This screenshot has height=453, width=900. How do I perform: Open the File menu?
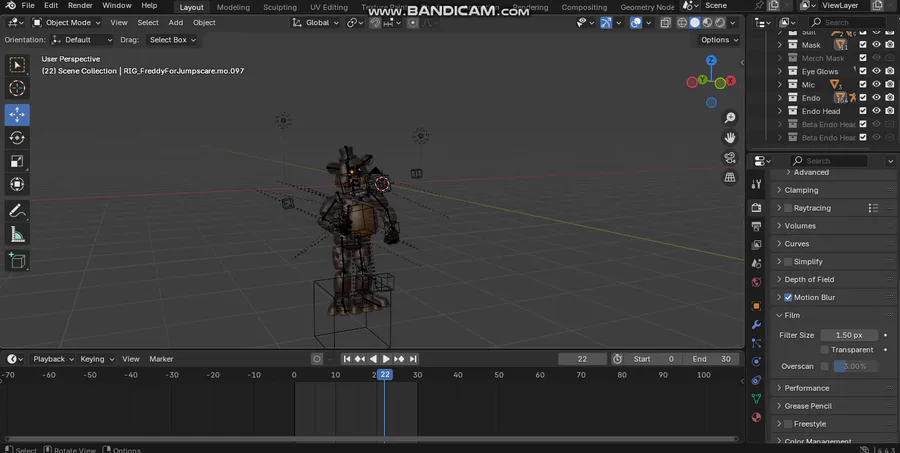pyautogui.click(x=28, y=6)
